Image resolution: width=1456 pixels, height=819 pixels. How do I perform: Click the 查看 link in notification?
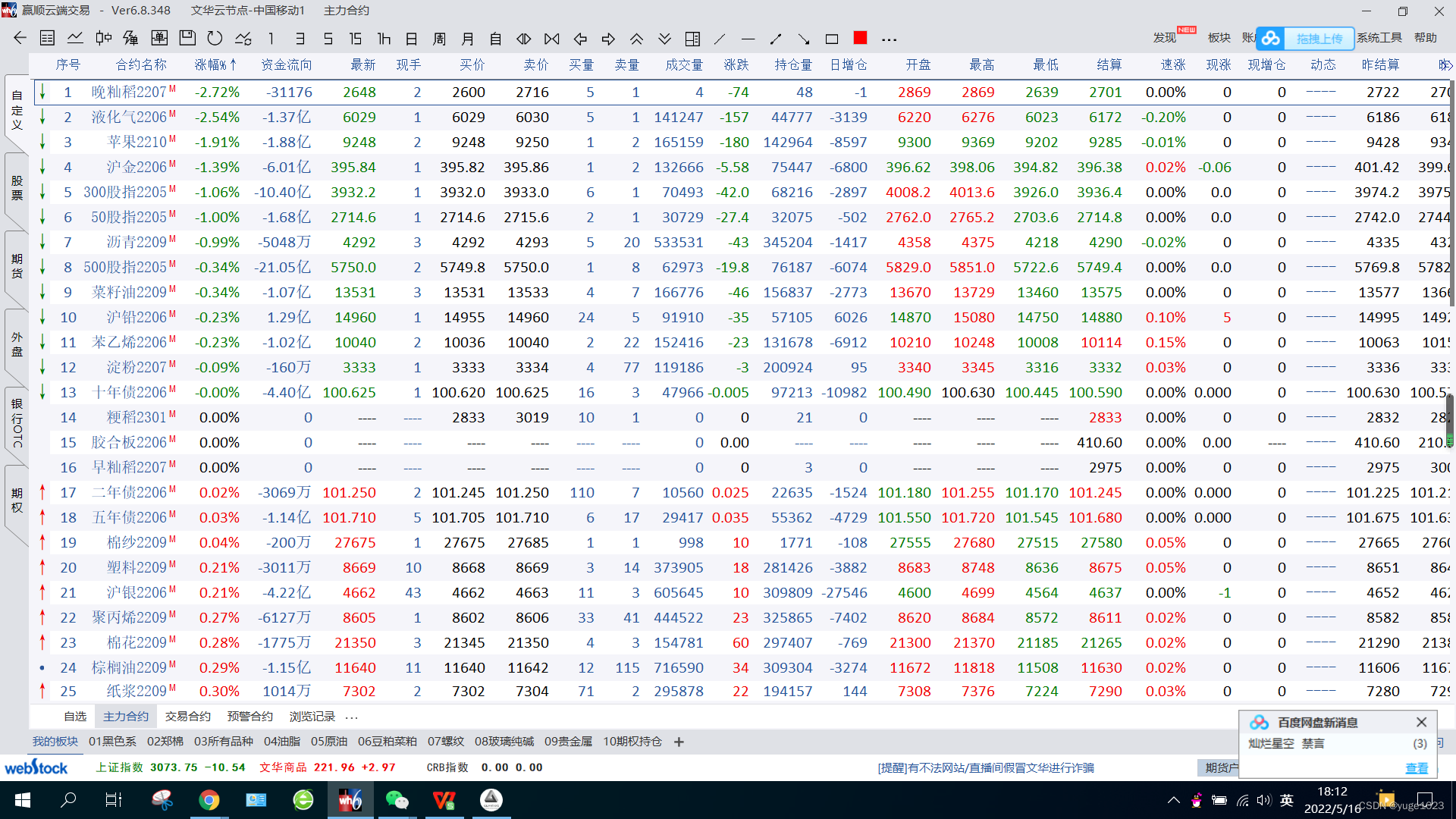point(1417,769)
